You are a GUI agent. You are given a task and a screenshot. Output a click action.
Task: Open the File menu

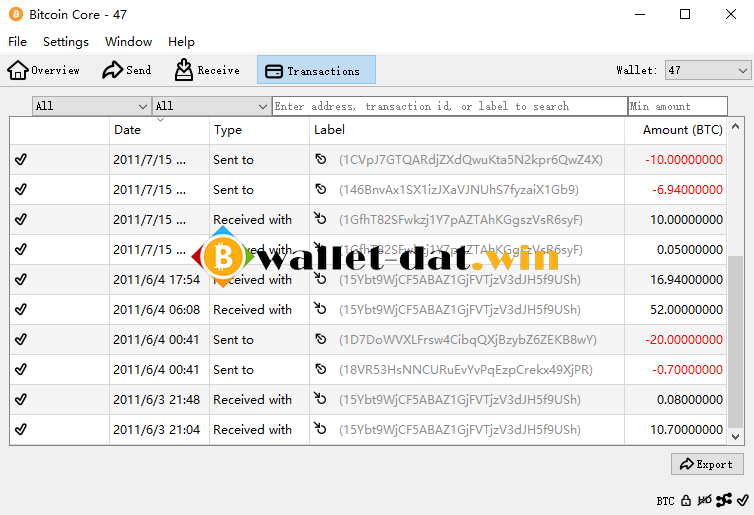click(x=17, y=42)
